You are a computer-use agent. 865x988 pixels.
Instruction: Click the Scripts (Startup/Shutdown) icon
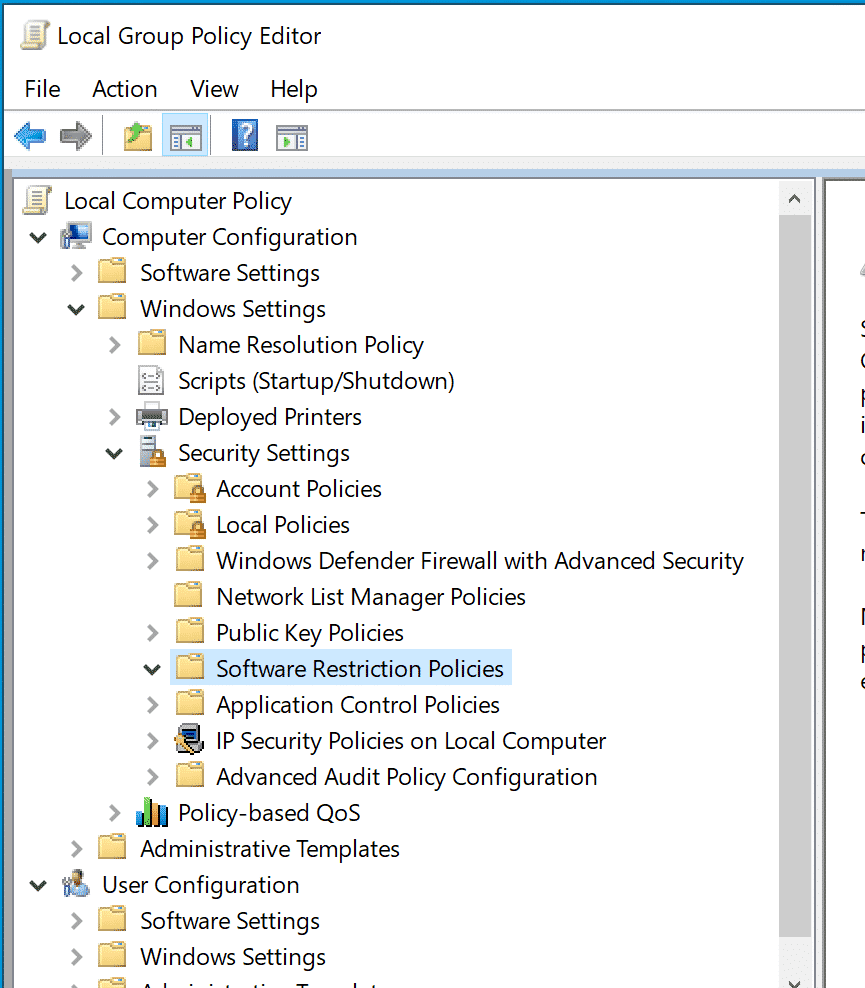[x=152, y=381]
